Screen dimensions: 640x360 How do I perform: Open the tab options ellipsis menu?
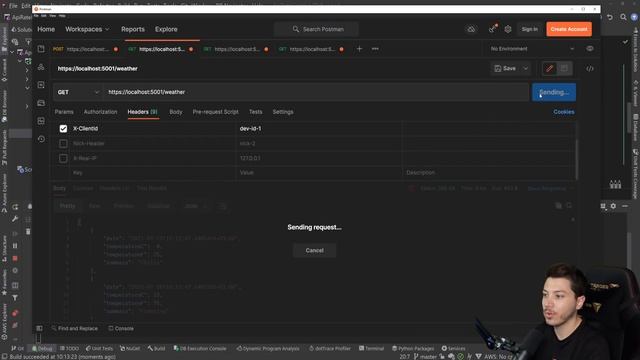[x=375, y=49]
